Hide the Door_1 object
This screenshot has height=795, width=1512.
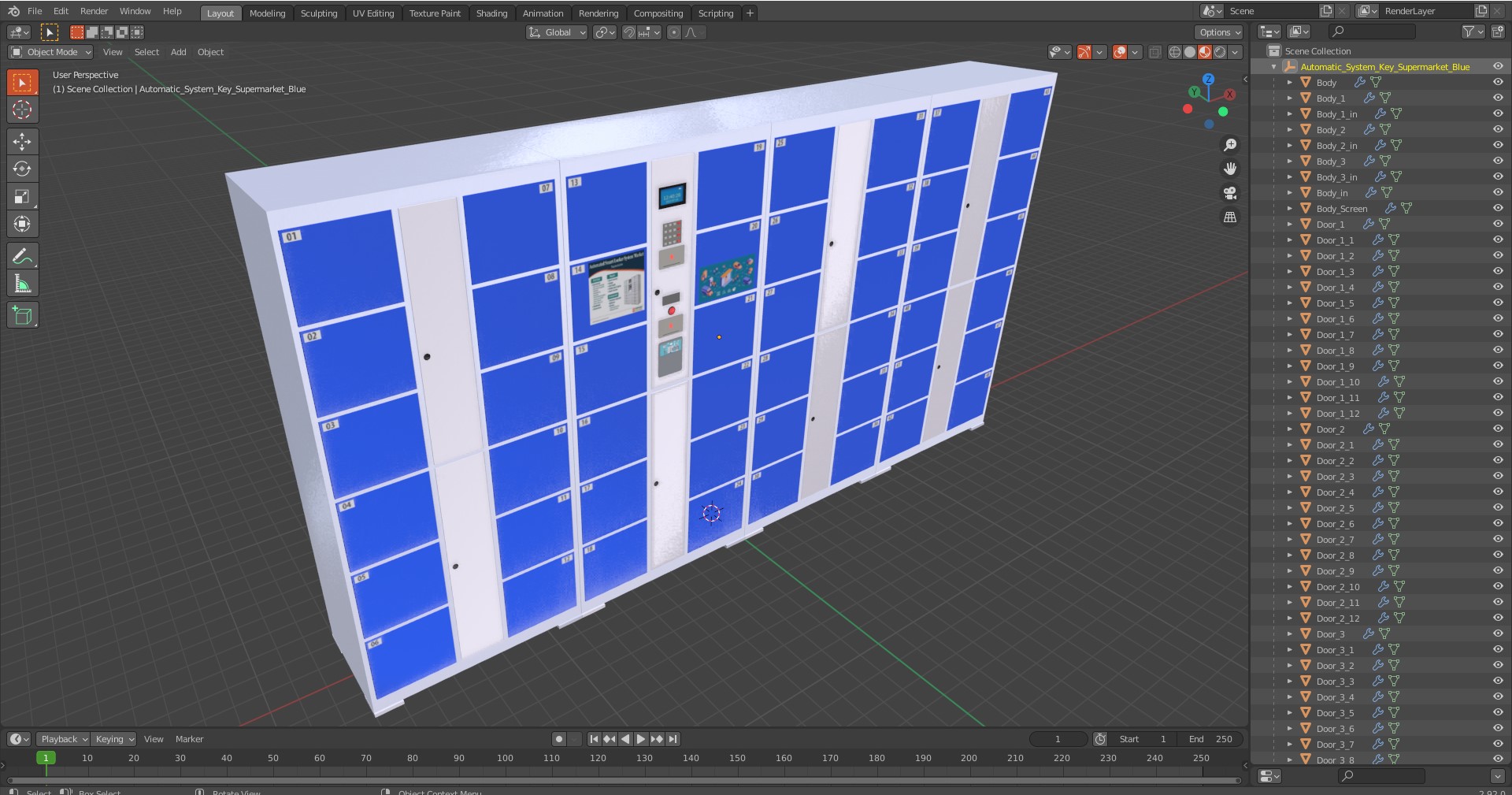click(1498, 224)
